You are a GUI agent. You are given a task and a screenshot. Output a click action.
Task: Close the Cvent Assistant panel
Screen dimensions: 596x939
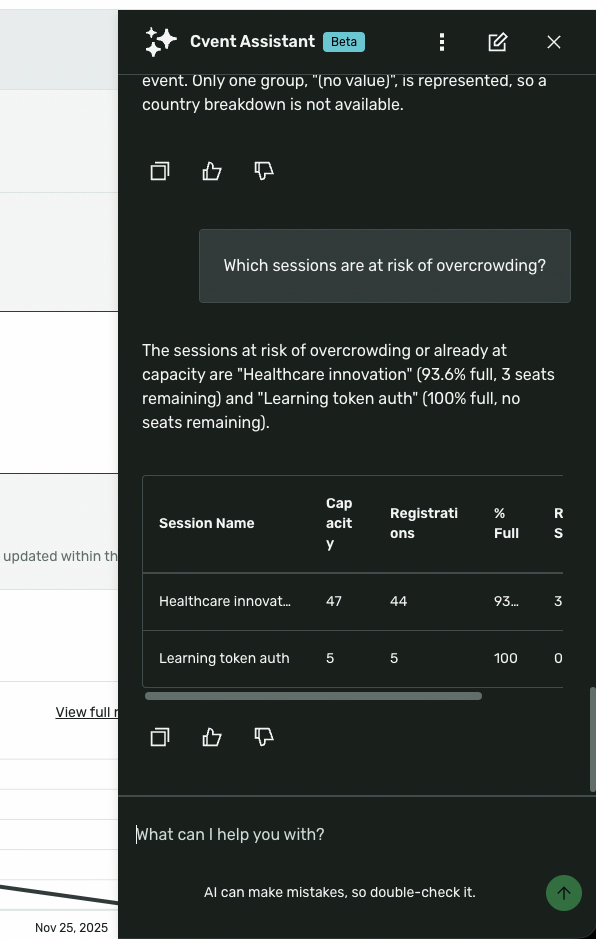554,42
